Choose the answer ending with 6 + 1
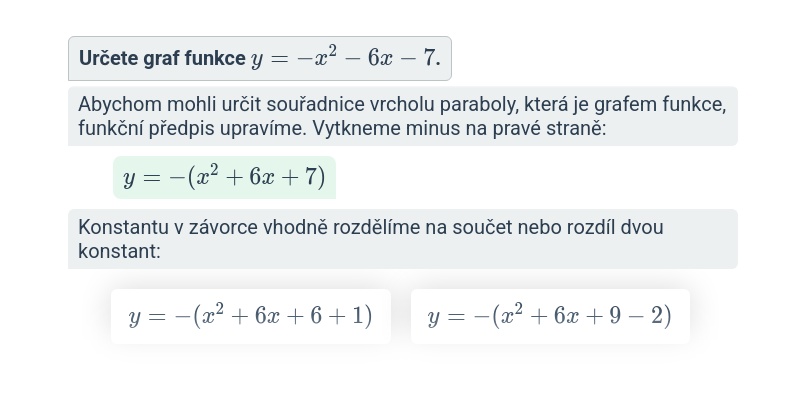 point(250,316)
